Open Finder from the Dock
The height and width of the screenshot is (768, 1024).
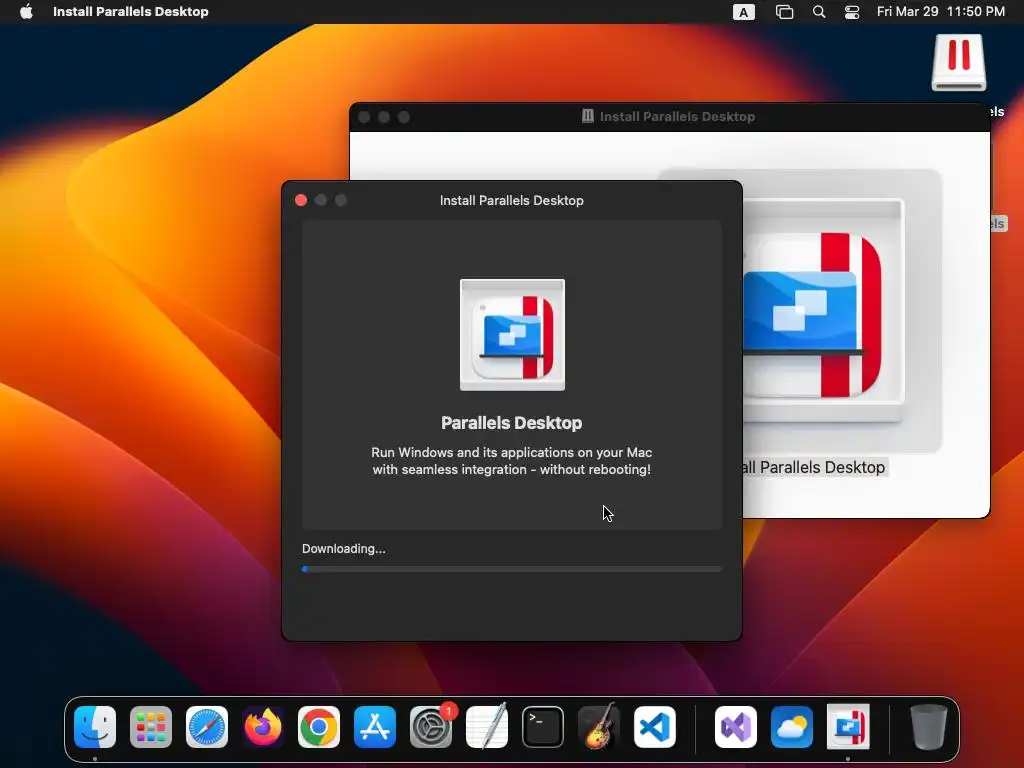click(95, 727)
